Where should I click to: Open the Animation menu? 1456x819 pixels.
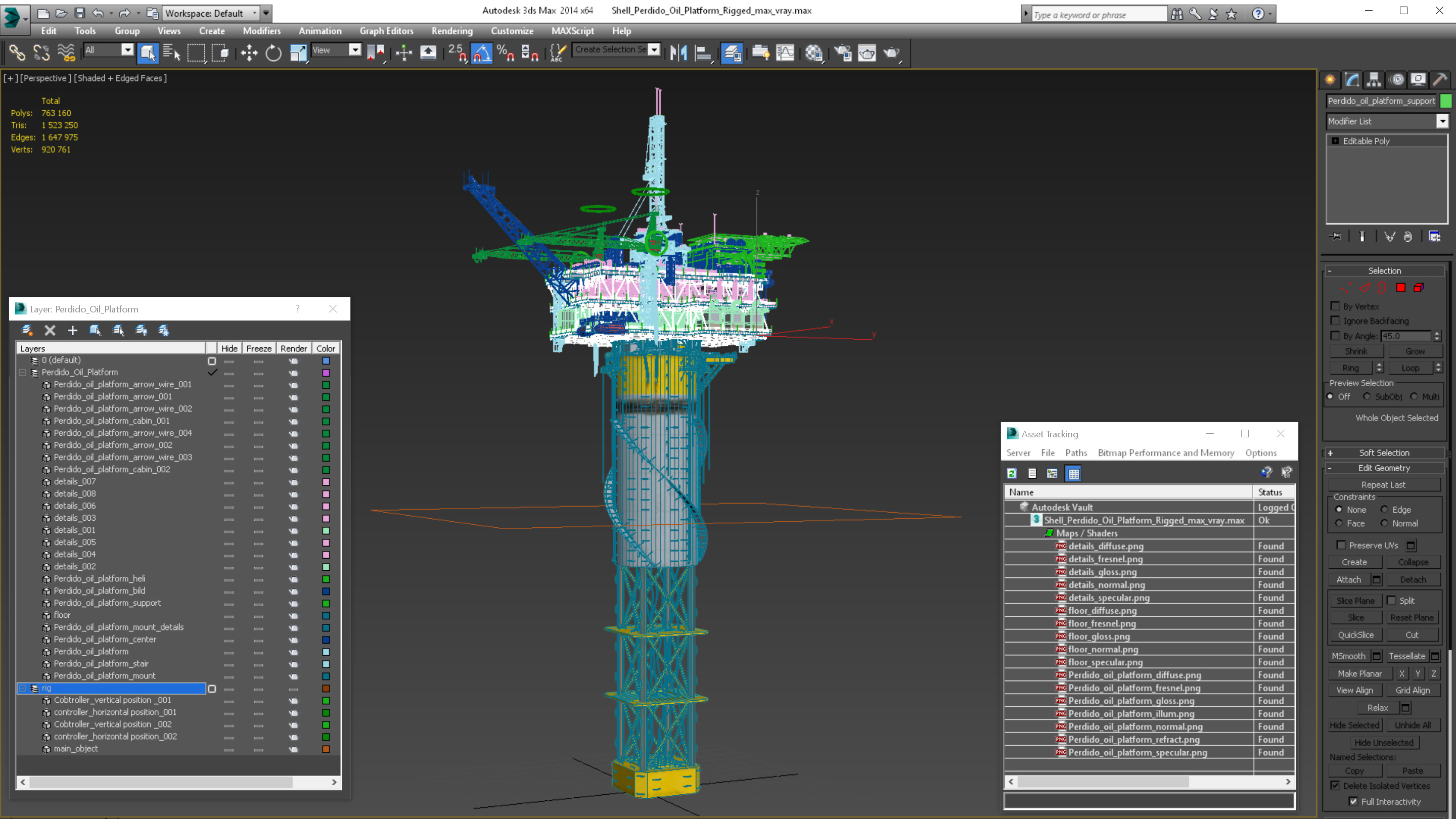320,31
